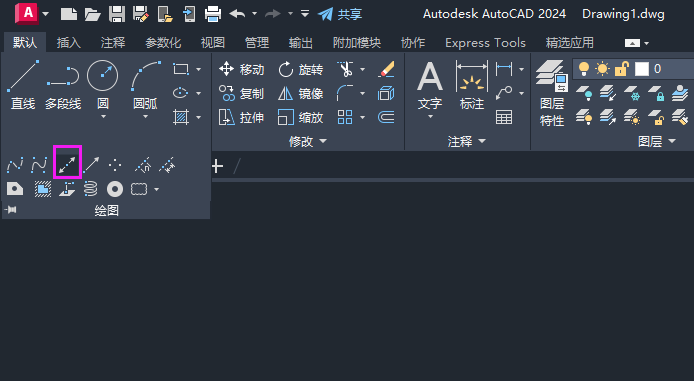Click the Explode tool icon

(386, 93)
